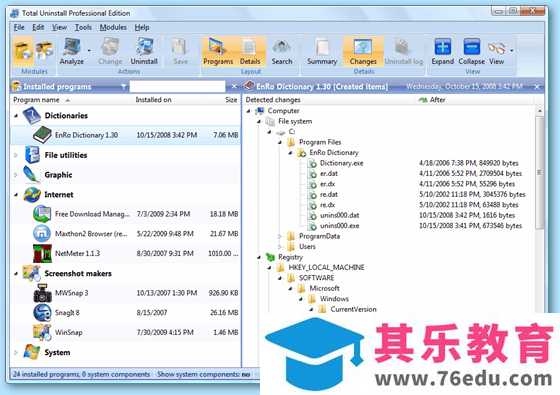
Task: Collapse the Screenshot makers group
Action: click(x=16, y=274)
